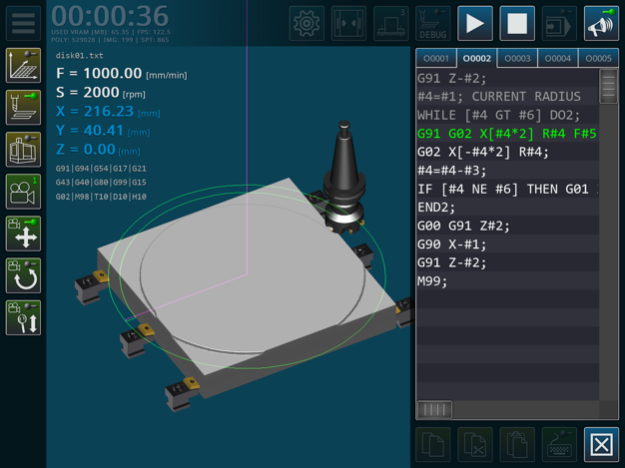Enable camera zoom mode
This screenshot has height=468, width=625.
pyautogui.click(x=23, y=318)
